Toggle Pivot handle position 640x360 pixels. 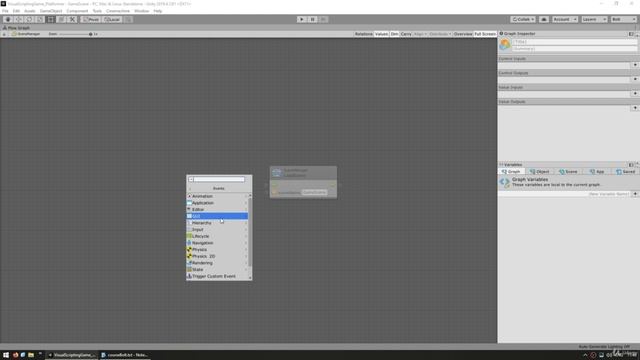coord(91,19)
